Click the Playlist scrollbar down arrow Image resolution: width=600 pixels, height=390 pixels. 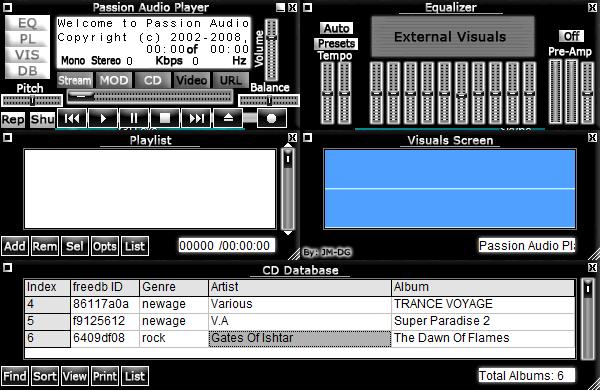(288, 232)
